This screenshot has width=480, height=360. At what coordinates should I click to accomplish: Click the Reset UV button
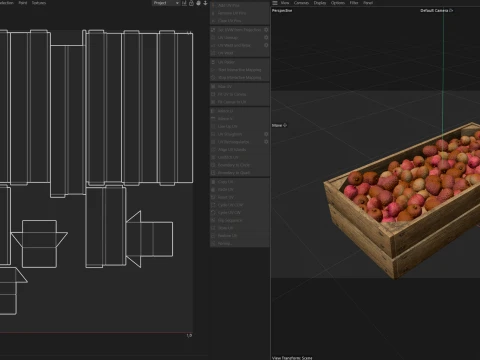240,197
